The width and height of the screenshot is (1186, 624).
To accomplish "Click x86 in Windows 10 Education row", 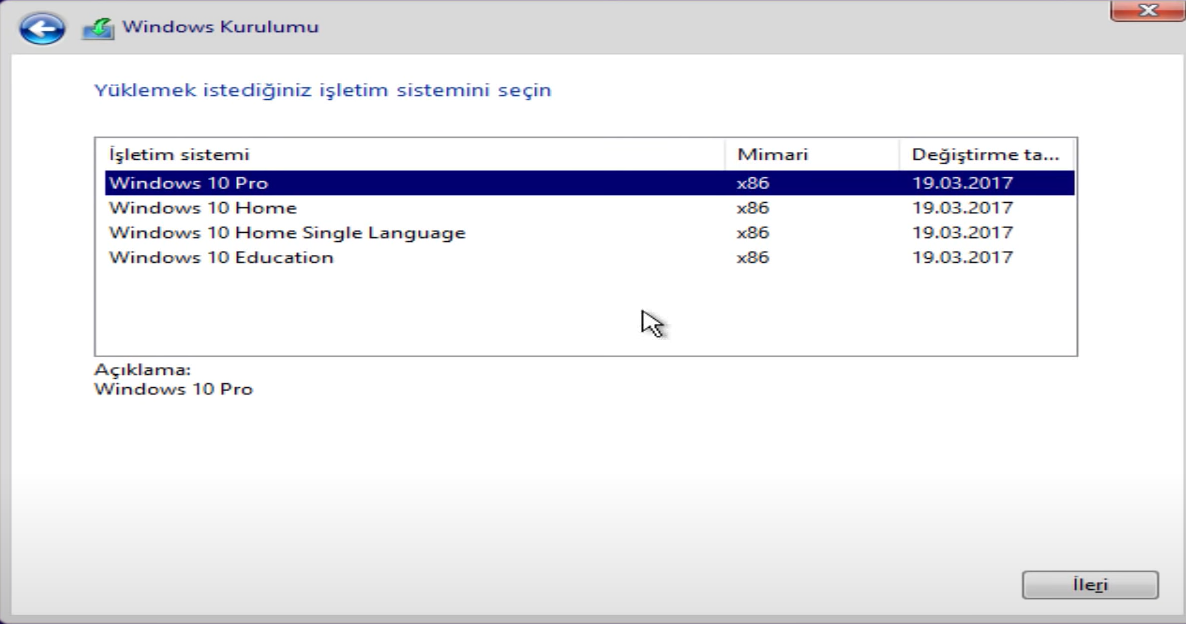I will point(753,258).
